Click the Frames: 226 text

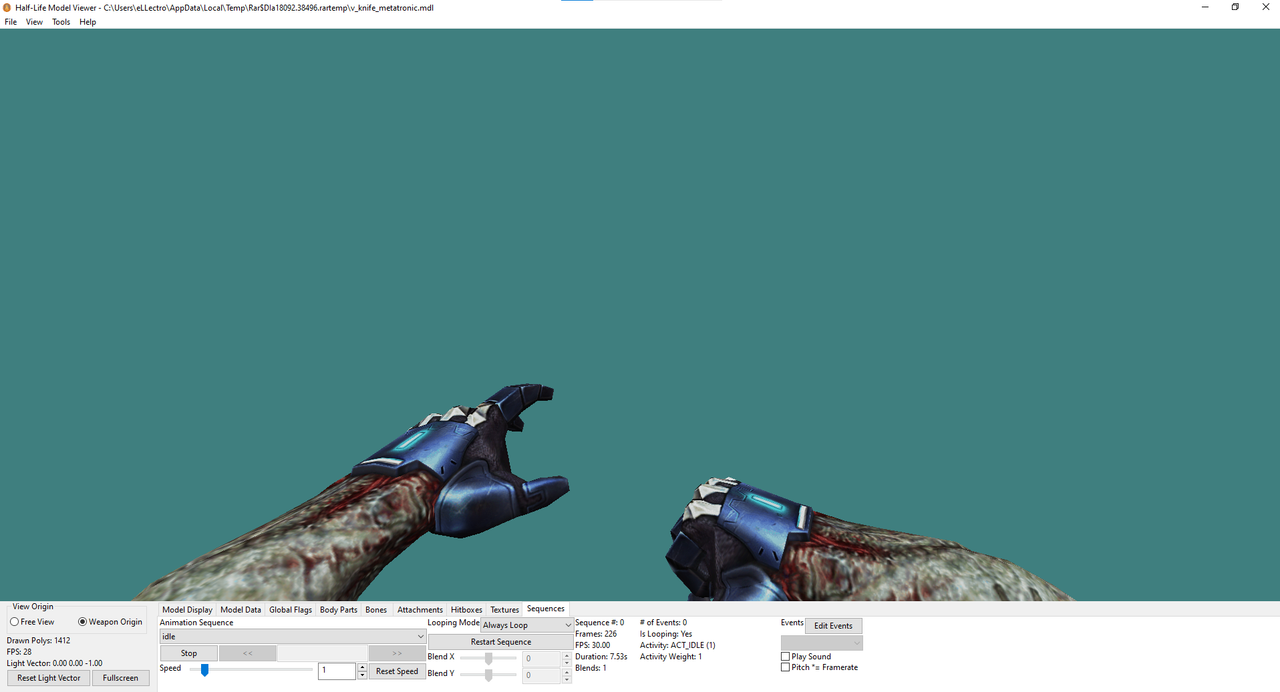click(x=596, y=634)
